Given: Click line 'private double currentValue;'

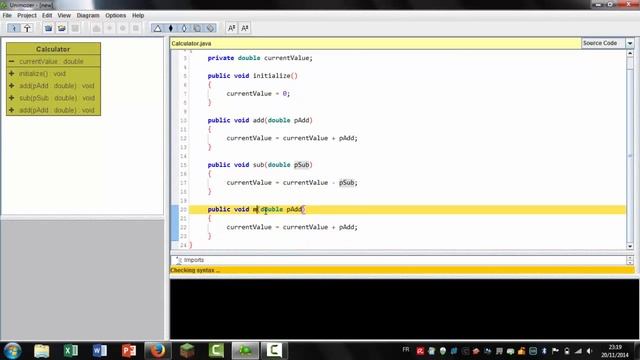Looking at the screenshot, I should click(x=260, y=58).
